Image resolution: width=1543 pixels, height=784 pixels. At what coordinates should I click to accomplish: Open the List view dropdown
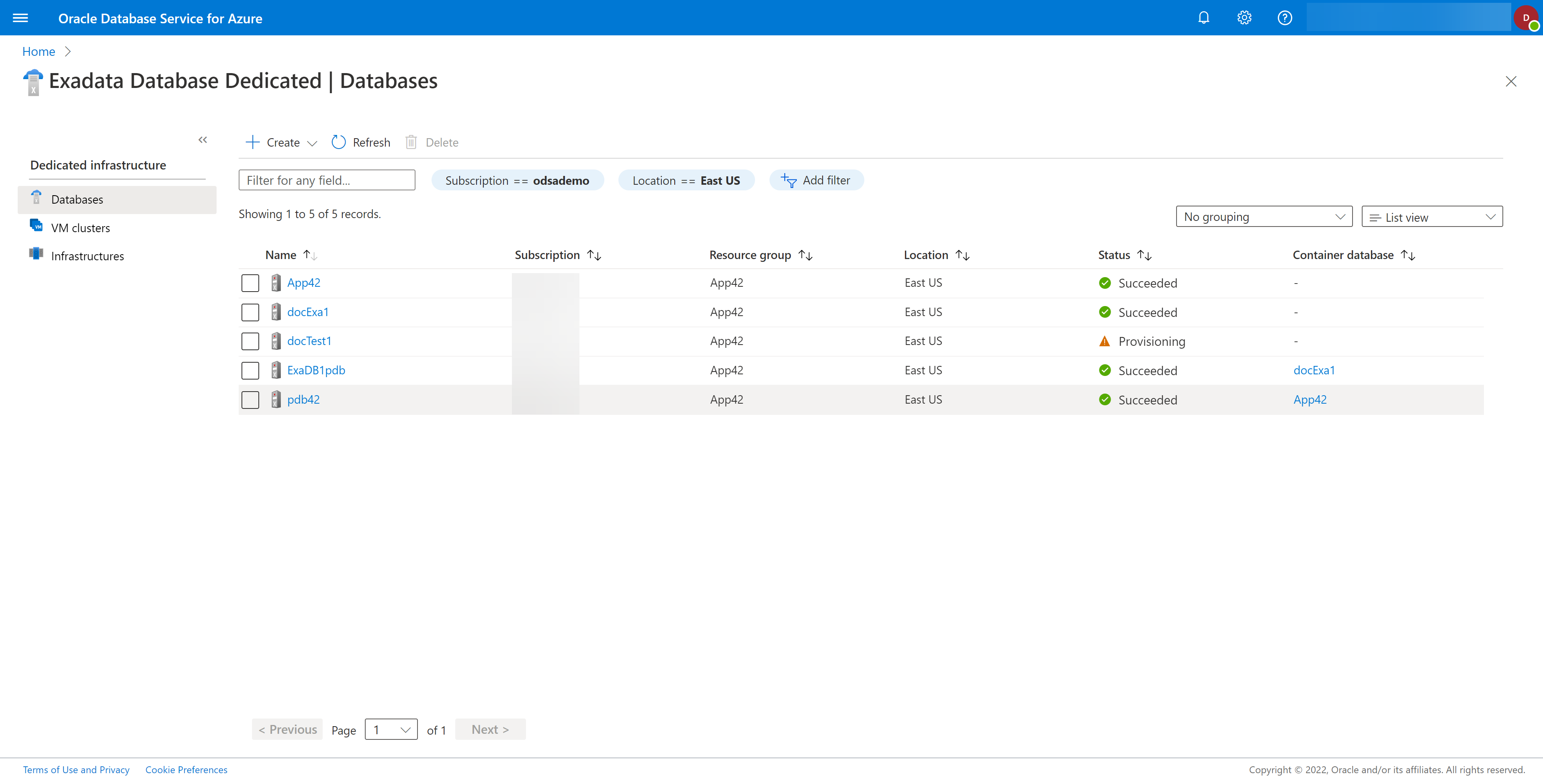[1432, 217]
